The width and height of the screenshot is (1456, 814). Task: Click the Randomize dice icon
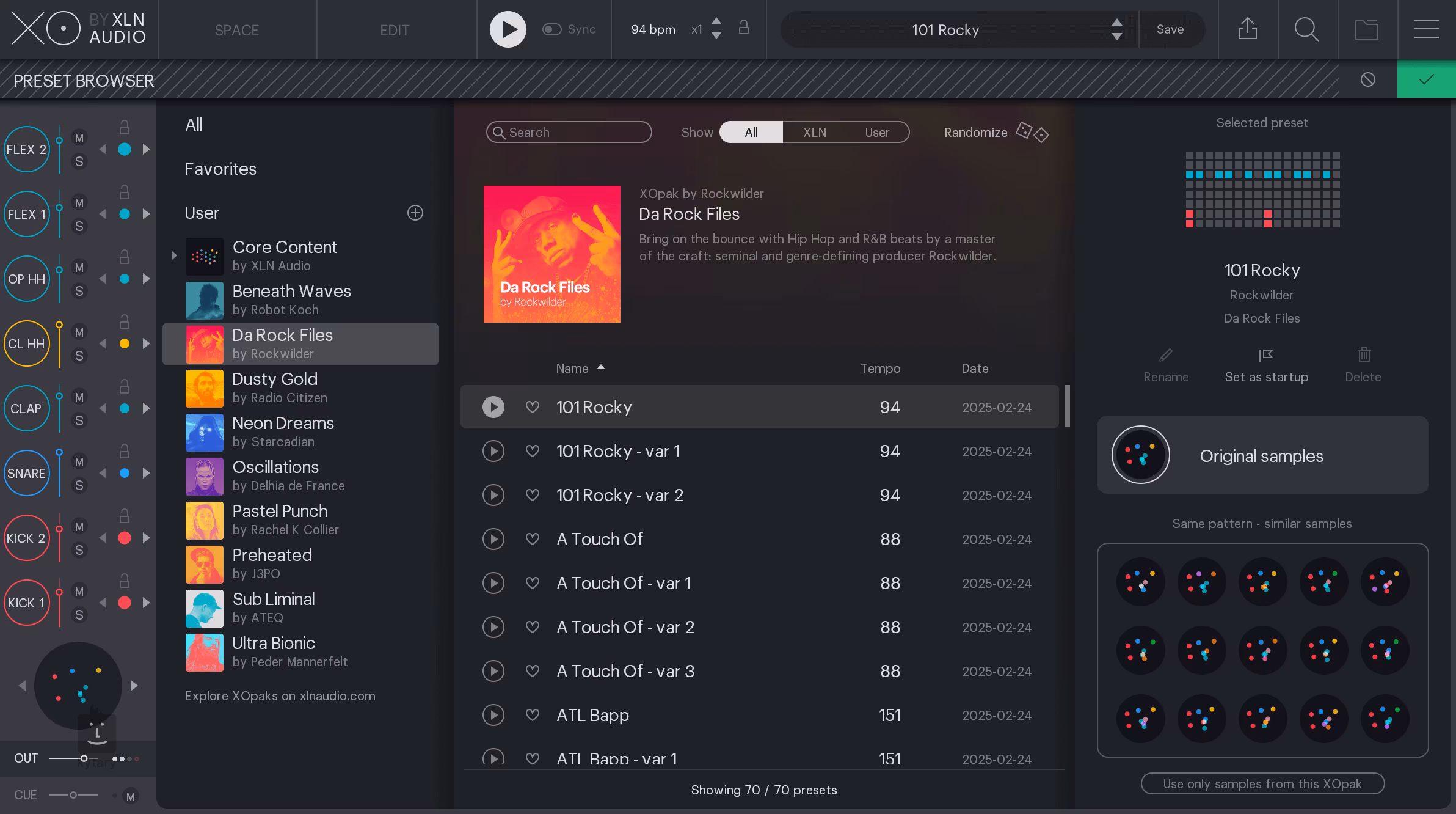pos(1032,132)
